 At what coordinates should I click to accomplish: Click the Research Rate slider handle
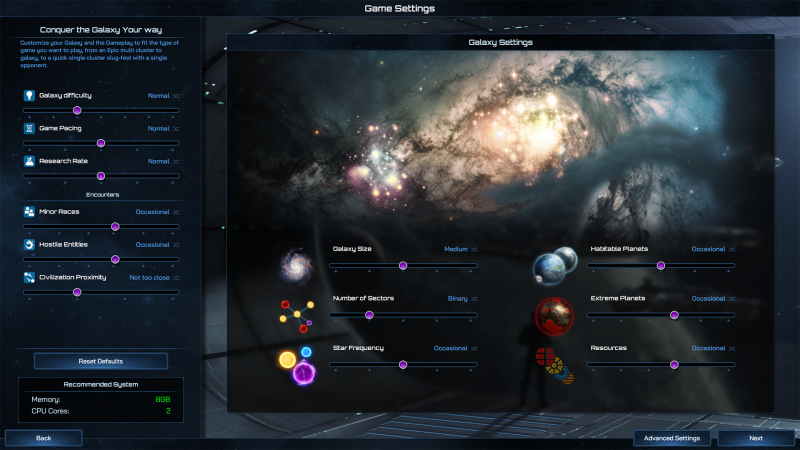101,176
